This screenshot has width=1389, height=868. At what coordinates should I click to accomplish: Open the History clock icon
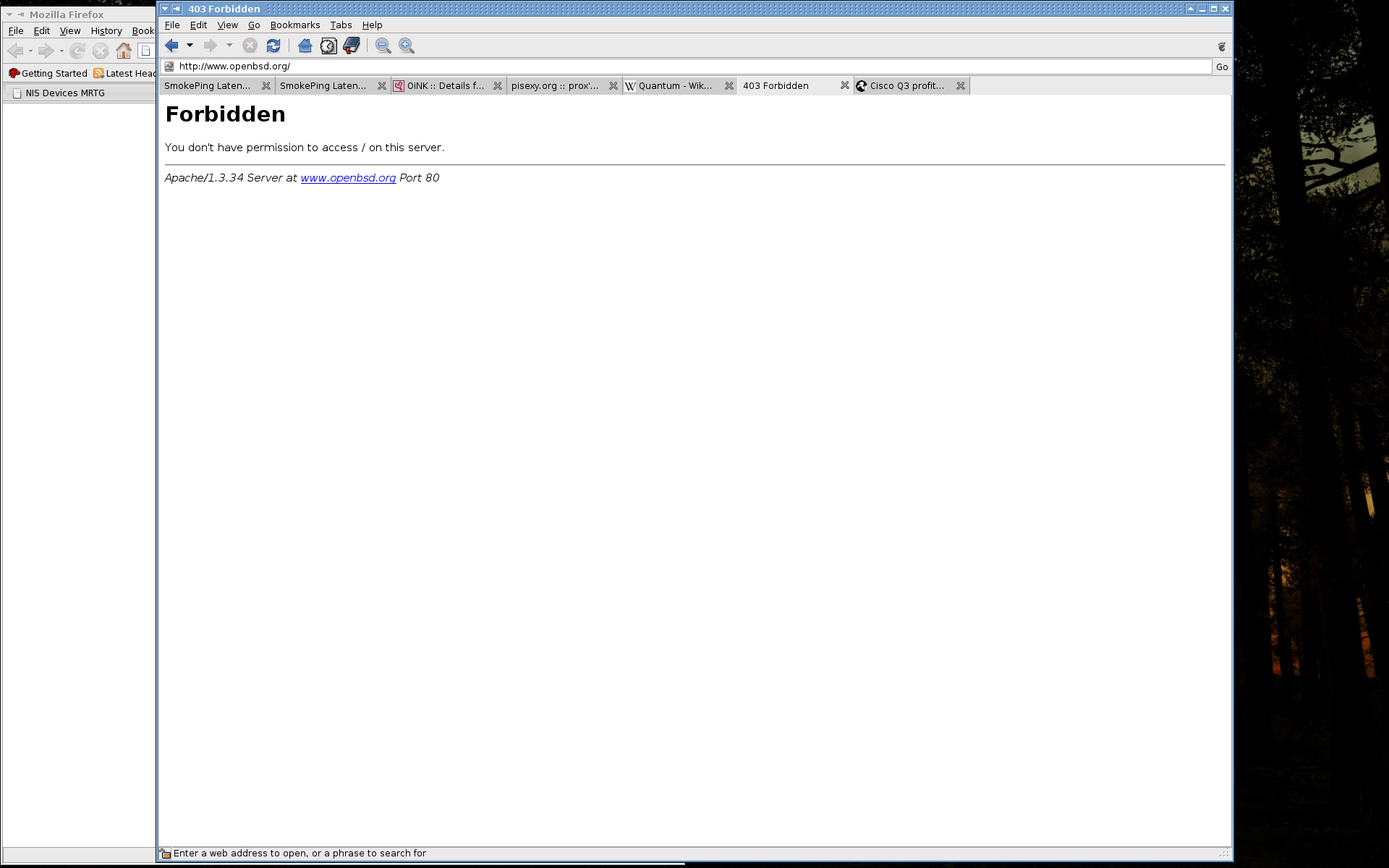(328, 46)
